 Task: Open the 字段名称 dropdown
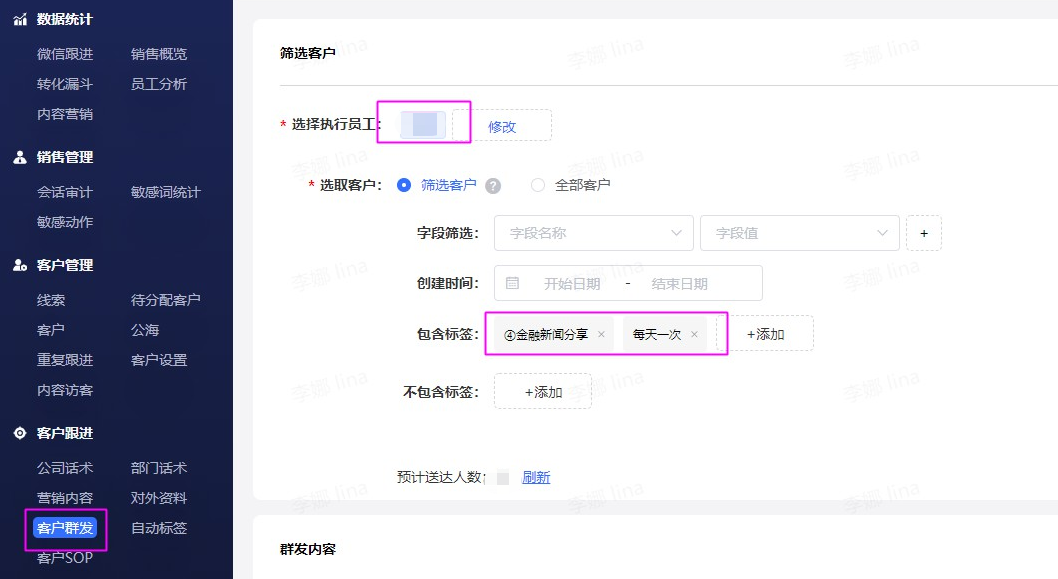[x=594, y=233]
